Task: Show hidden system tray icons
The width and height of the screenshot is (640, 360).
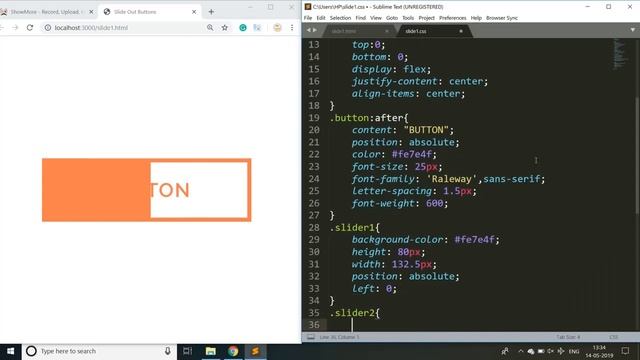Action: 520,351
